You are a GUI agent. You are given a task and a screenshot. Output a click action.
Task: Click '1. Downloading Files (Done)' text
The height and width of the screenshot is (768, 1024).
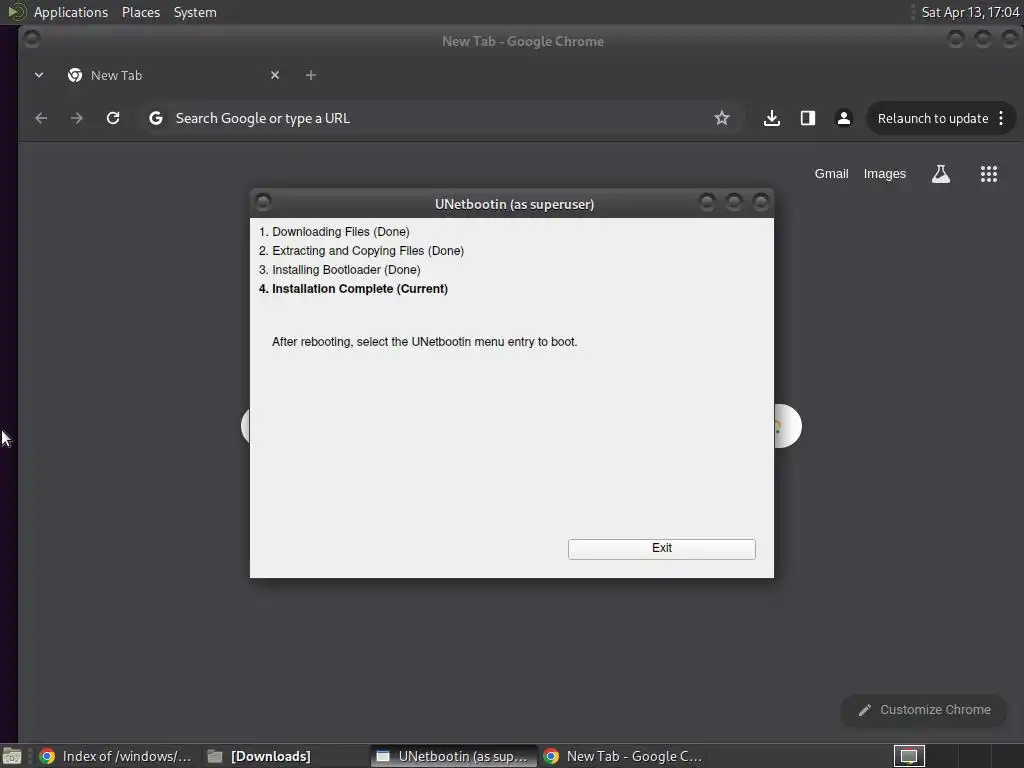(334, 232)
